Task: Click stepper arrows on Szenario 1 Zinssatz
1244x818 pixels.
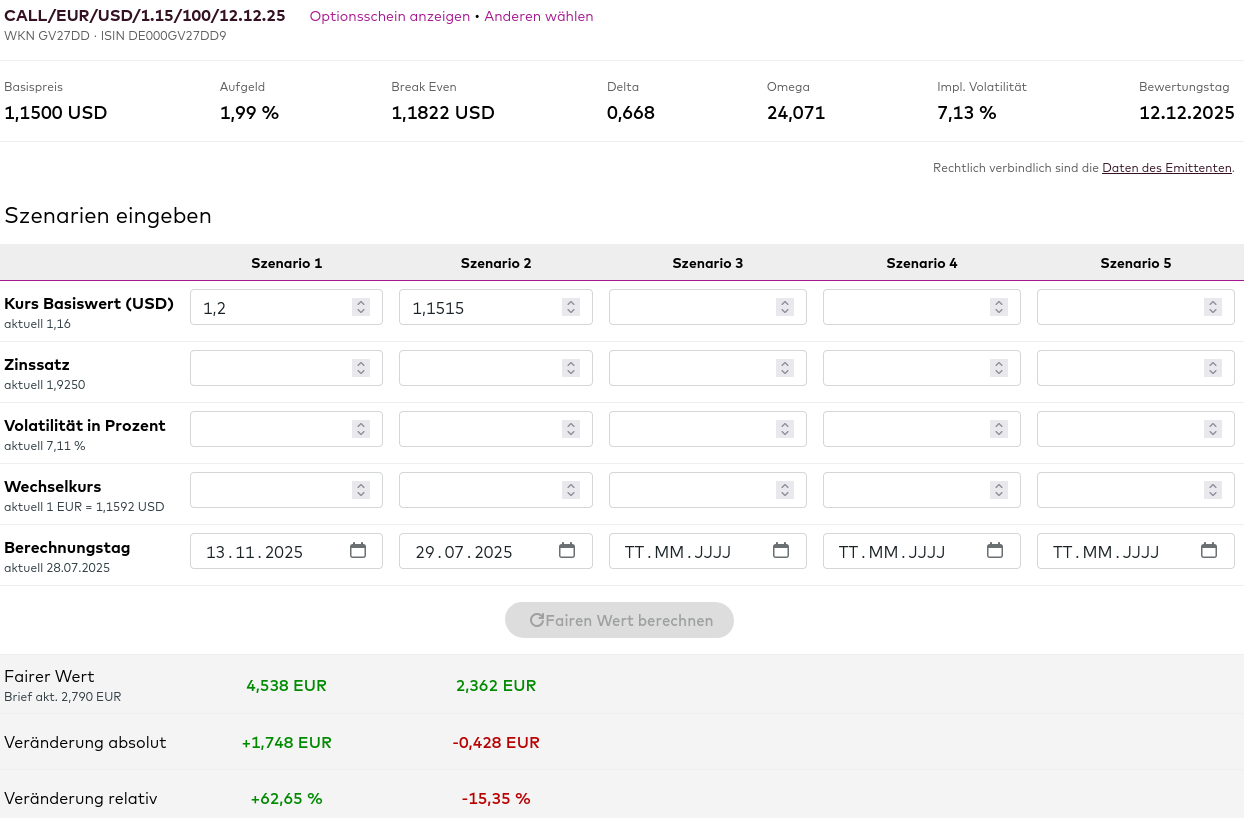Action: click(361, 369)
